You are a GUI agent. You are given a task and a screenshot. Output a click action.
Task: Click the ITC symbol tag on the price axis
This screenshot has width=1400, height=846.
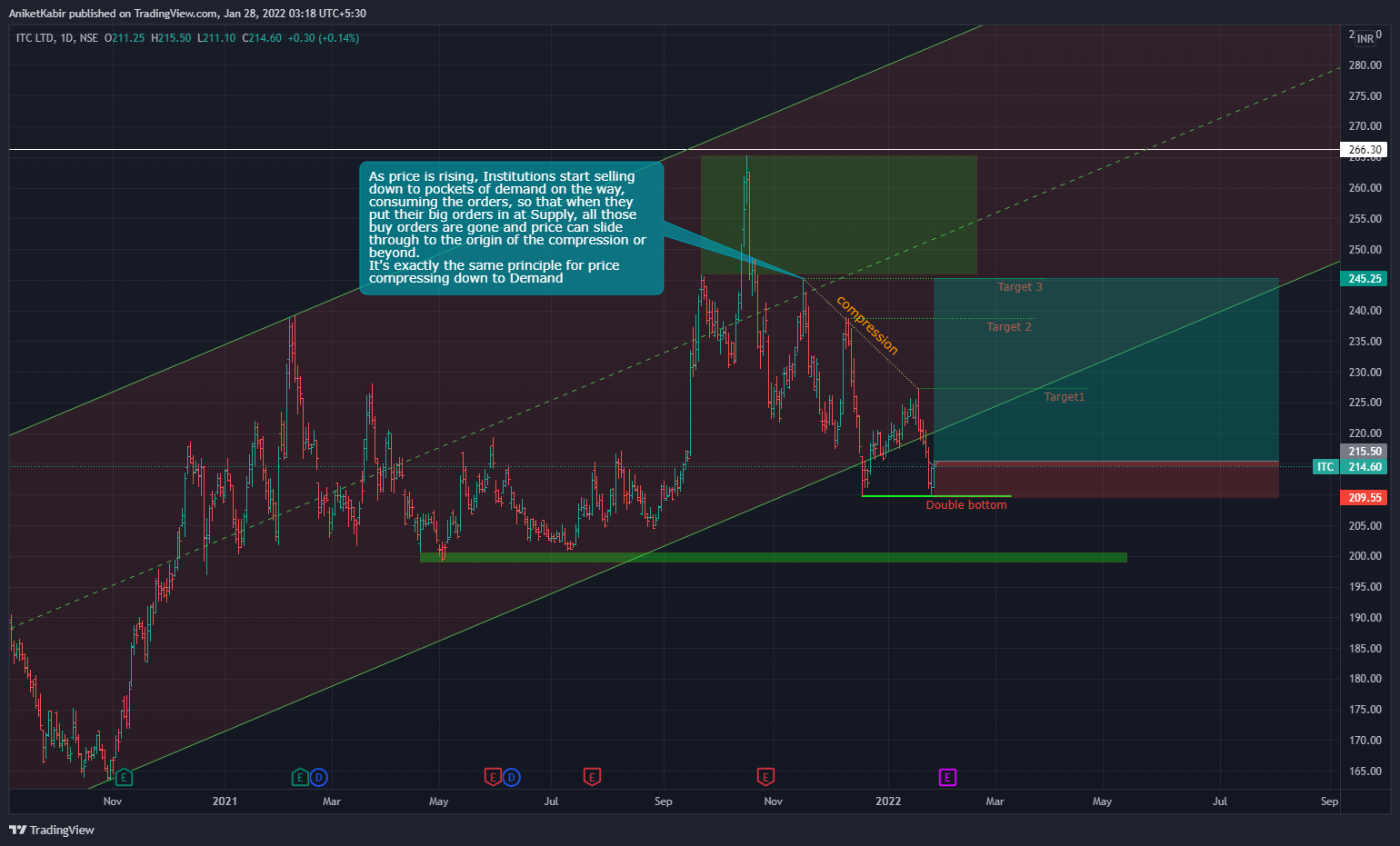[x=1325, y=467]
